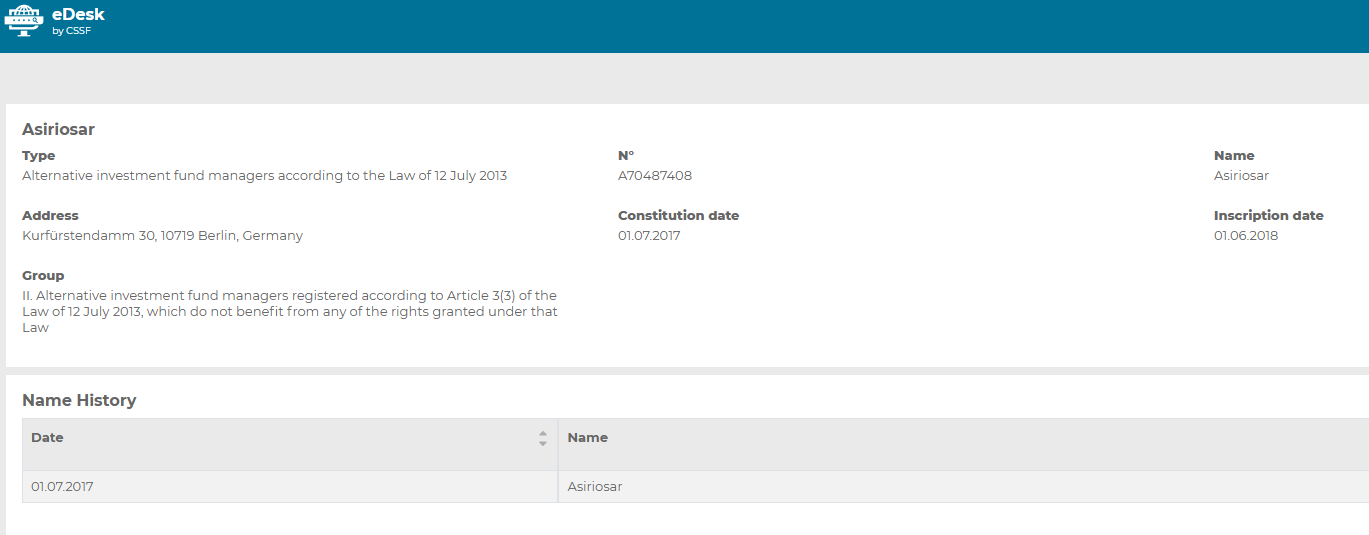Click the N° field label

click(x=626, y=156)
